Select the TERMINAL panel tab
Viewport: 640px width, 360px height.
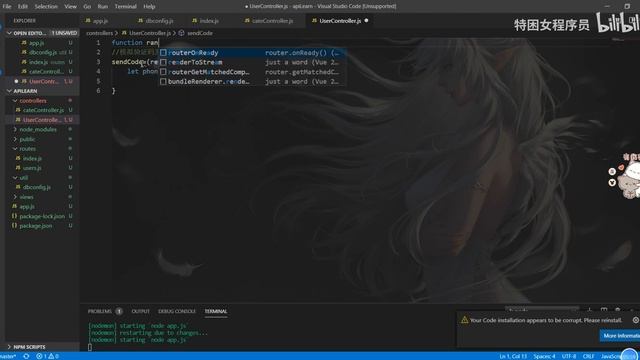(216, 311)
